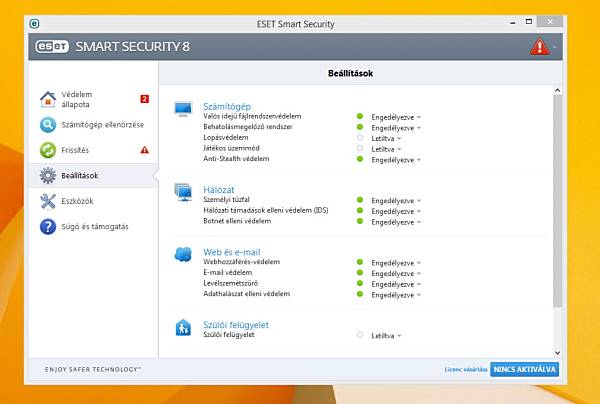Click the red warning icon beside Frissítés
Screen dimensions: 600x404
145,150
